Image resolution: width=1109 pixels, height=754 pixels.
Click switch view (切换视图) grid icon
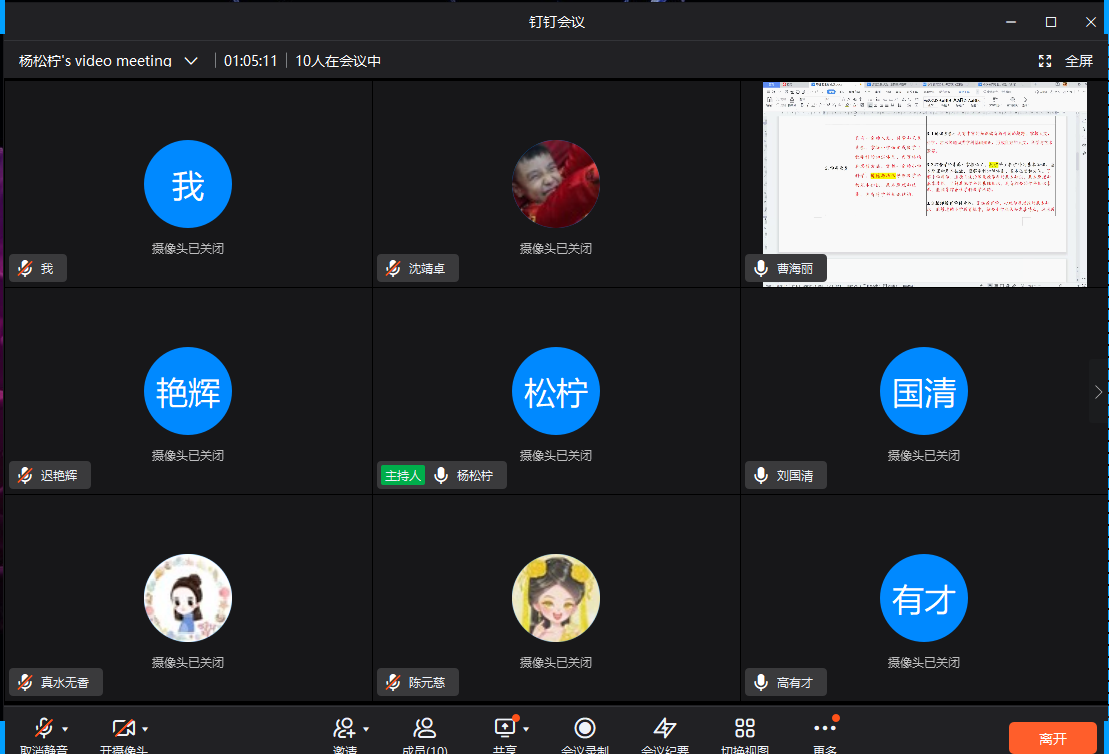tap(745, 729)
